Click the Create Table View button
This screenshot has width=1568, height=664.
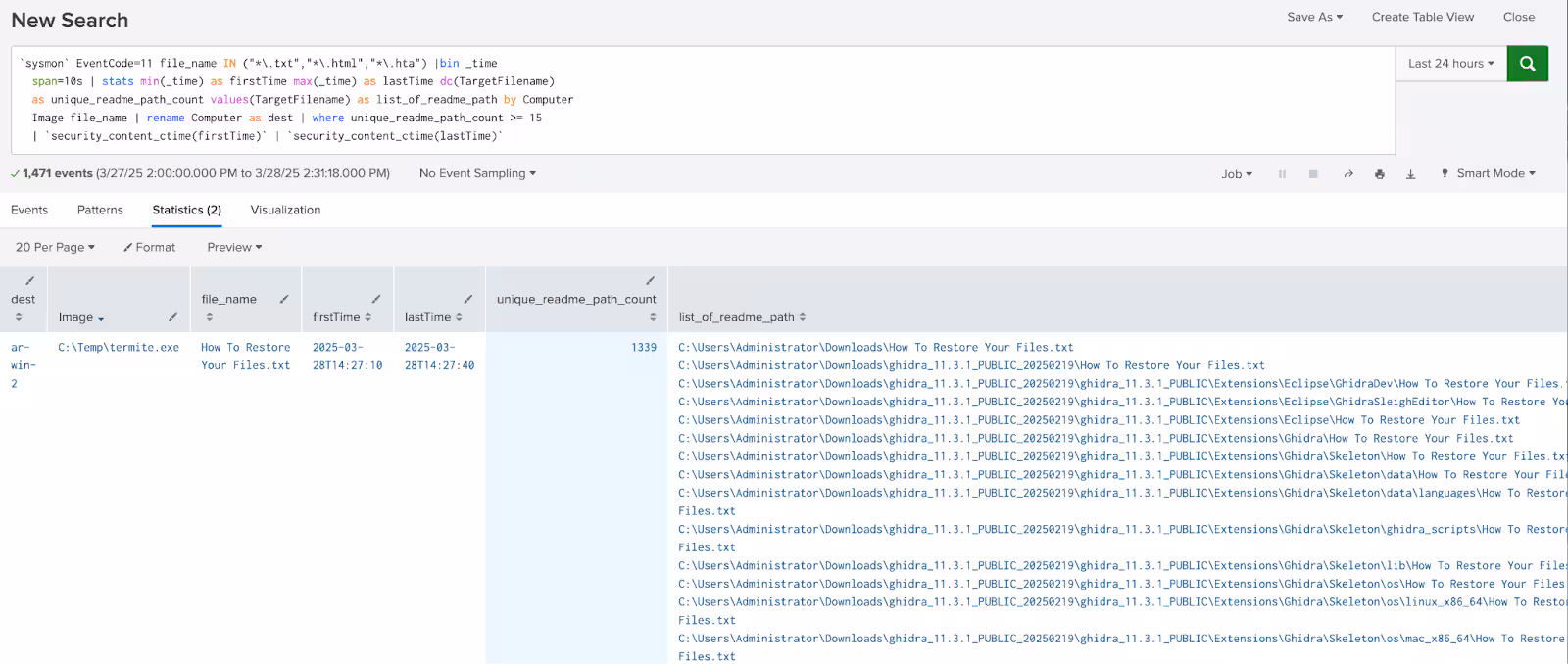click(1422, 17)
